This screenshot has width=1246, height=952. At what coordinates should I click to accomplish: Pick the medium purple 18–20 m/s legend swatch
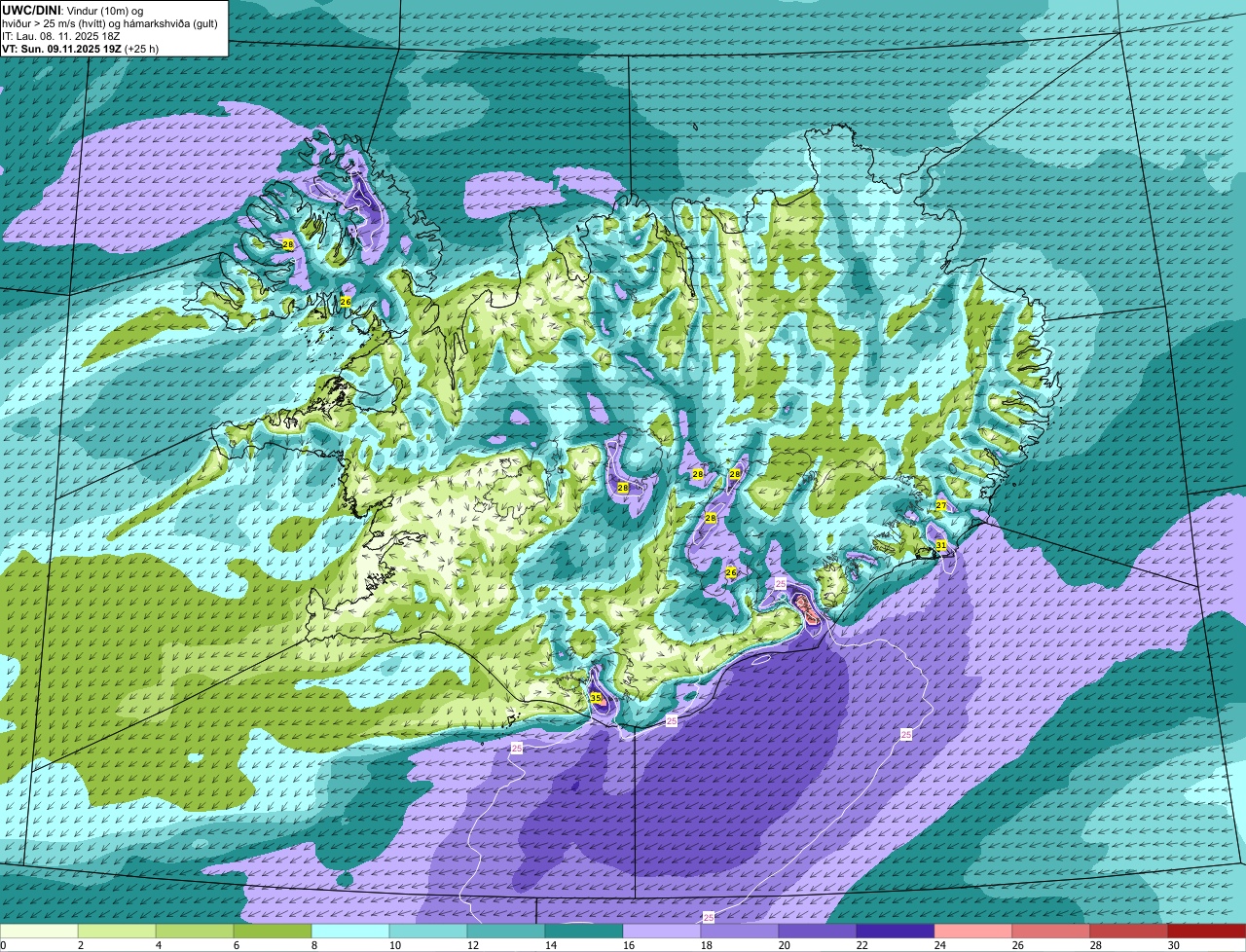pos(740,931)
